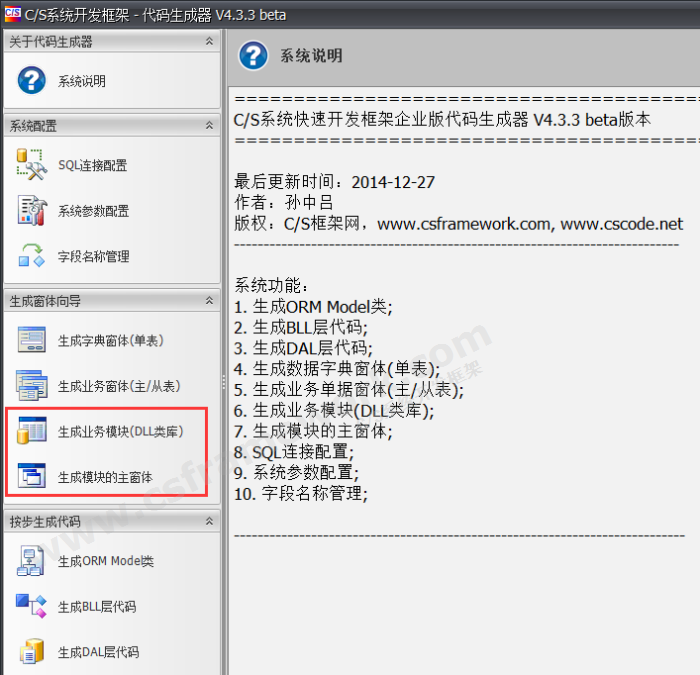The image size is (700, 675).
Task: Click the 生成BLL层代码 text label
Action: [x=97, y=607]
